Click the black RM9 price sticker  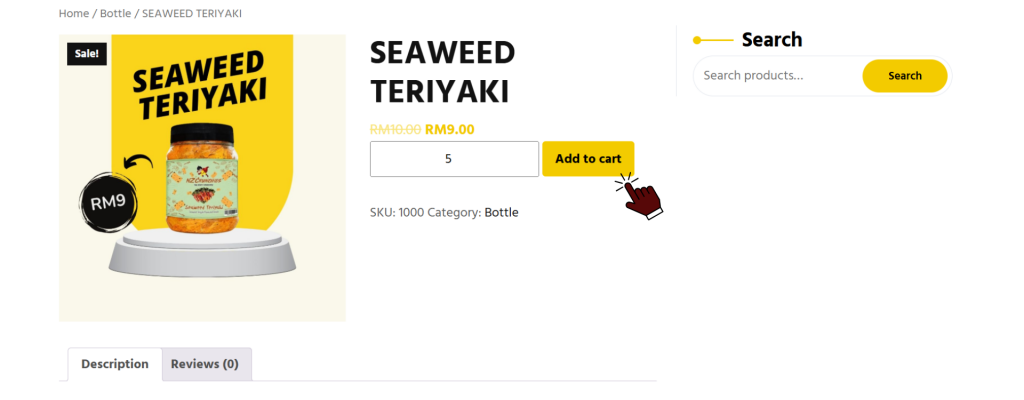click(x=108, y=204)
